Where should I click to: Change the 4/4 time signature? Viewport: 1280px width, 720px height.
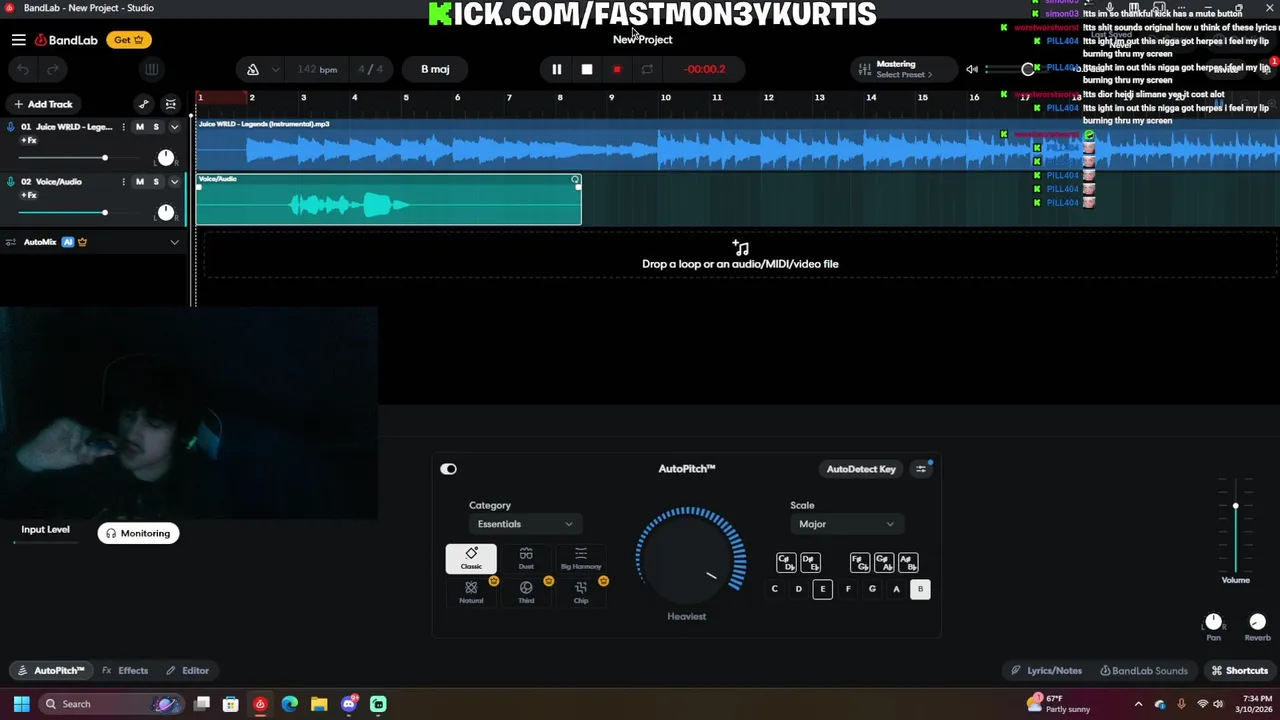point(370,69)
